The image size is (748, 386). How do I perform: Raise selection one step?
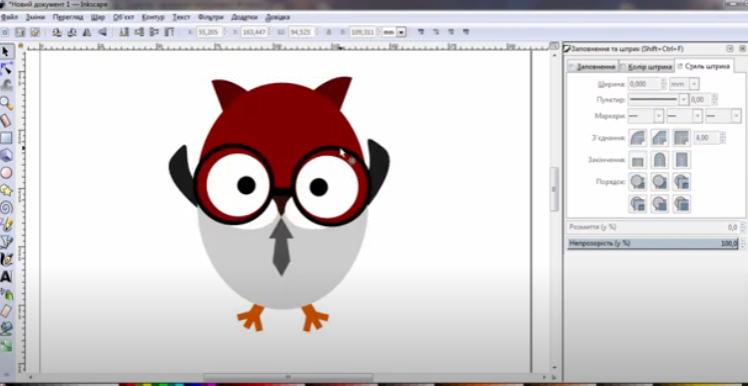154,32
